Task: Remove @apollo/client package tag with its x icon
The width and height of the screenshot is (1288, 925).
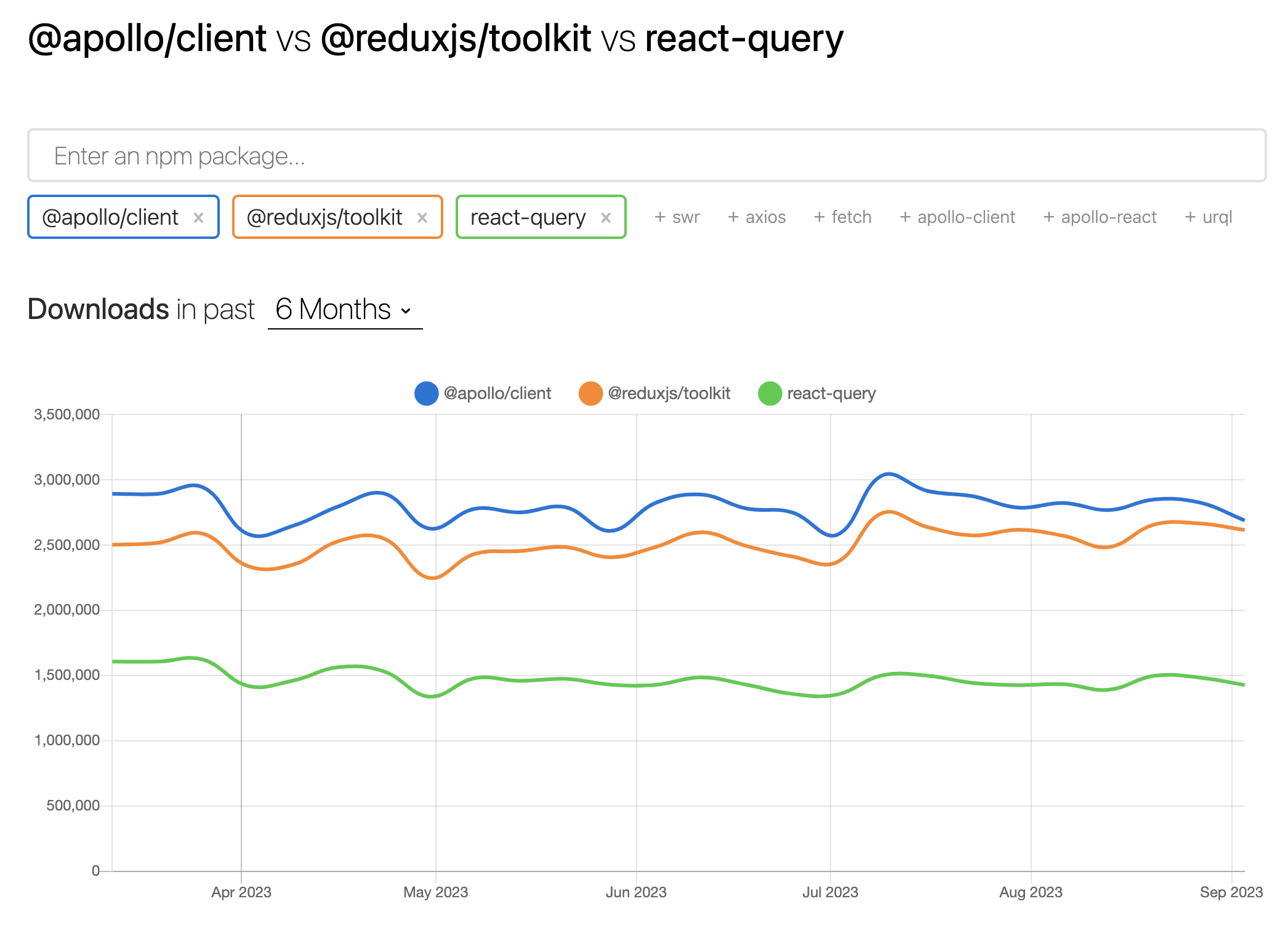Action: (198, 217)
